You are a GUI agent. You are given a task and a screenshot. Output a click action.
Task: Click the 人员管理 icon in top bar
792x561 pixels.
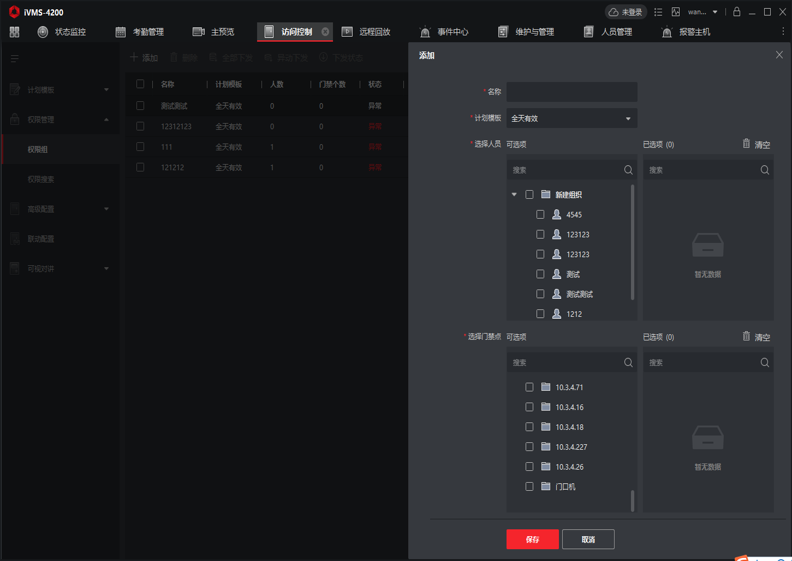(589, 32)
